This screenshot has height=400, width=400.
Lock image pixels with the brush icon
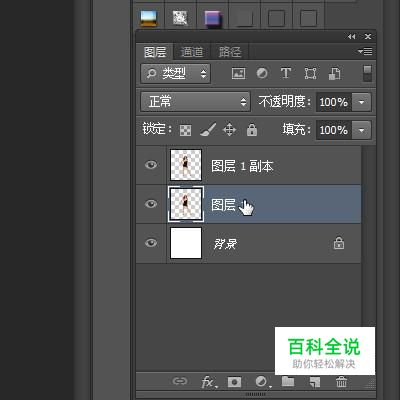208,130
